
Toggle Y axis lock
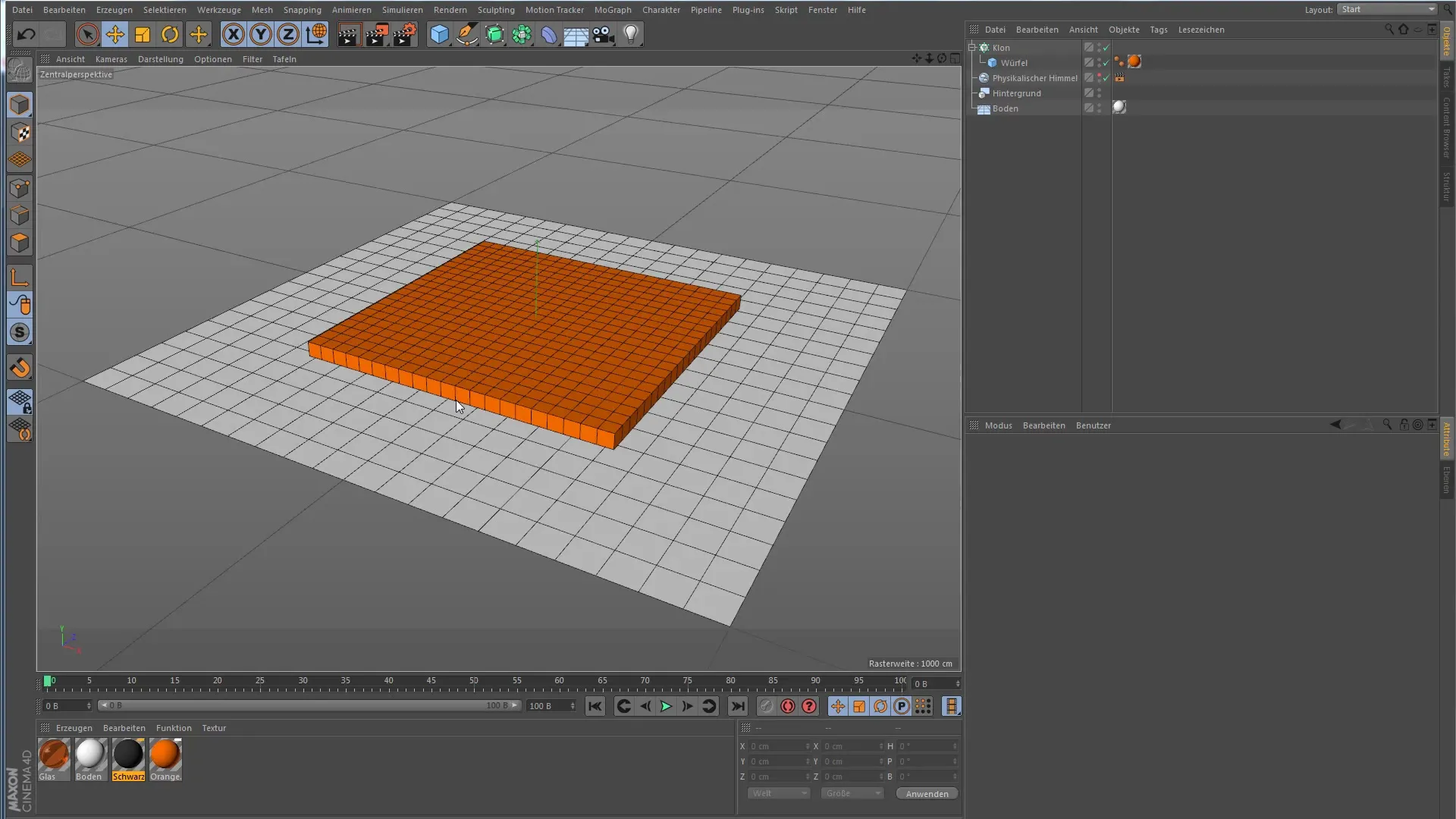tap(261, 34)
